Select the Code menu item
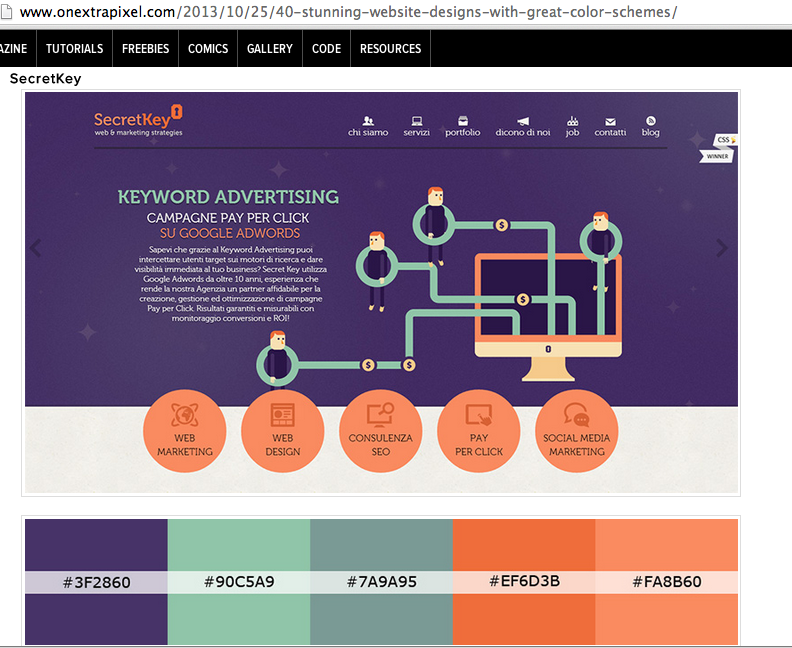Image resolution: width=792 pixels, height=648 pixels. [326, 48]
